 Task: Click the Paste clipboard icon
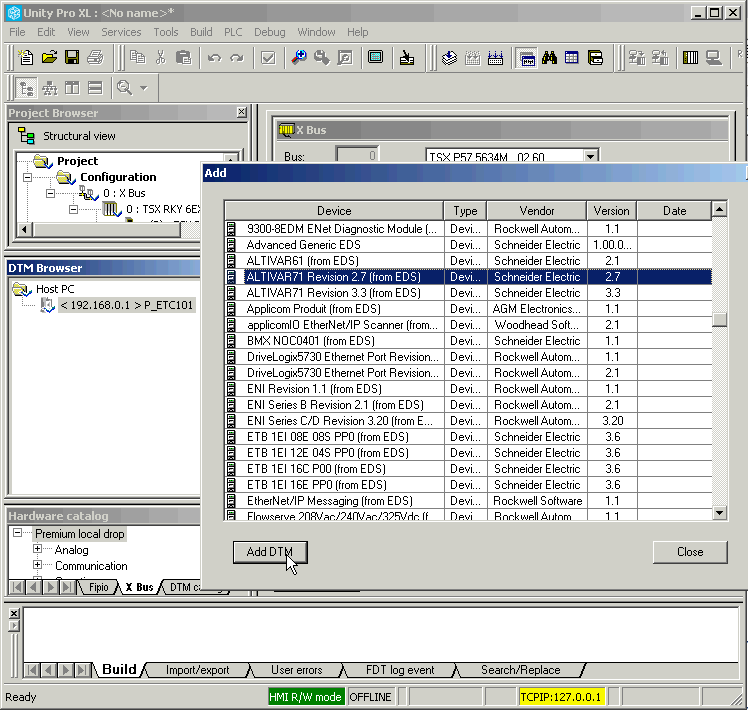coord(184,58)
